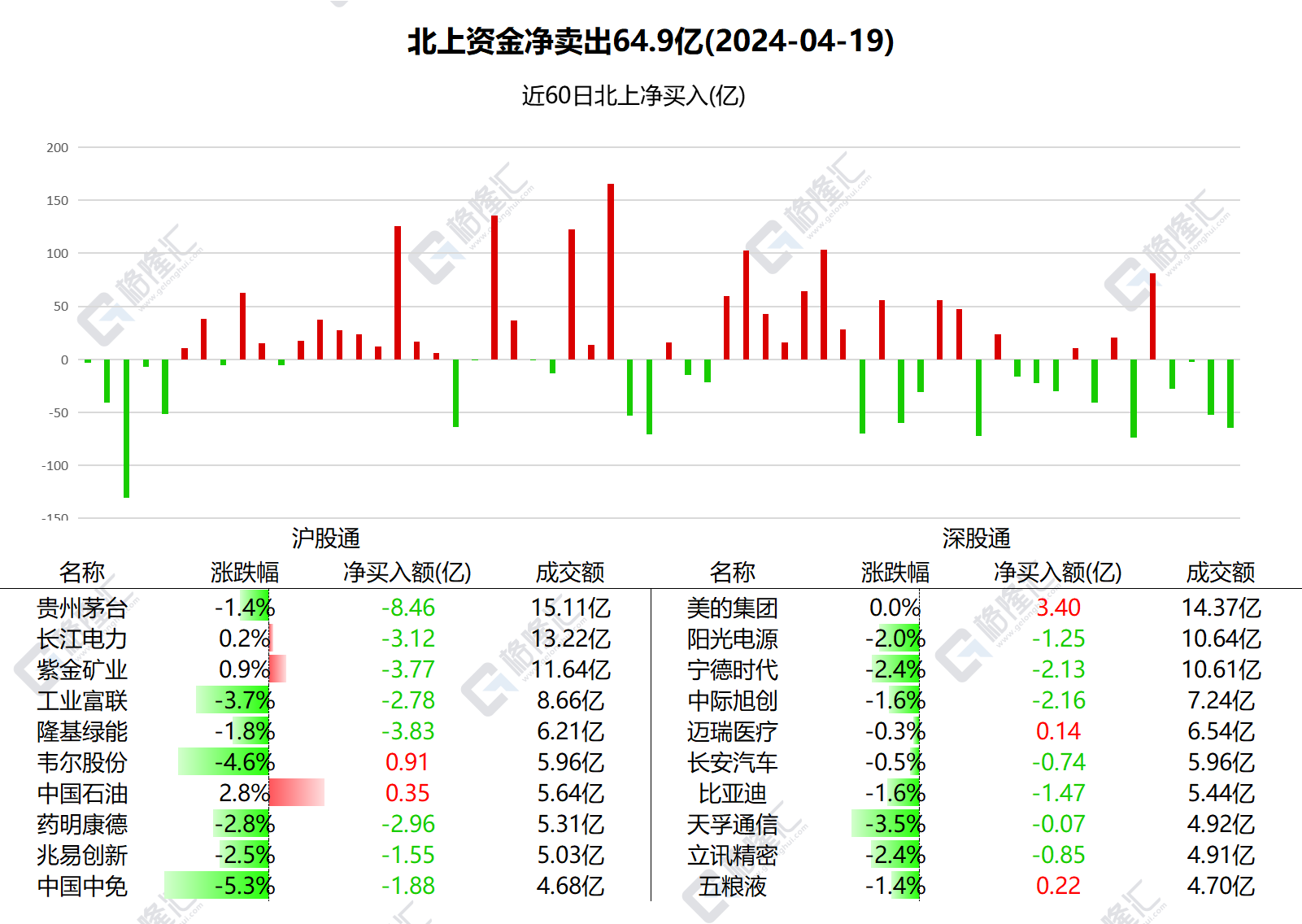
Task: Click stock name 中国石油
Action: 82,793
